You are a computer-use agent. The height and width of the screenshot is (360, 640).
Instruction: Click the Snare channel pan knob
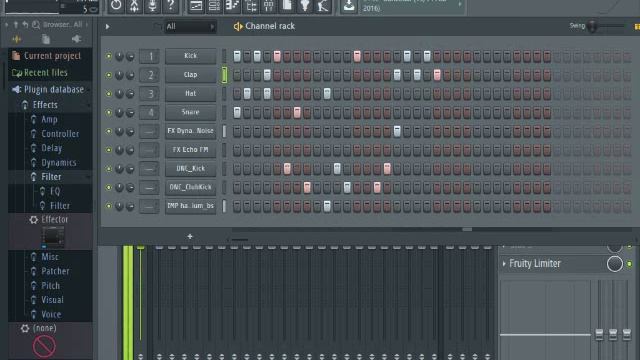tap(119, 113)
